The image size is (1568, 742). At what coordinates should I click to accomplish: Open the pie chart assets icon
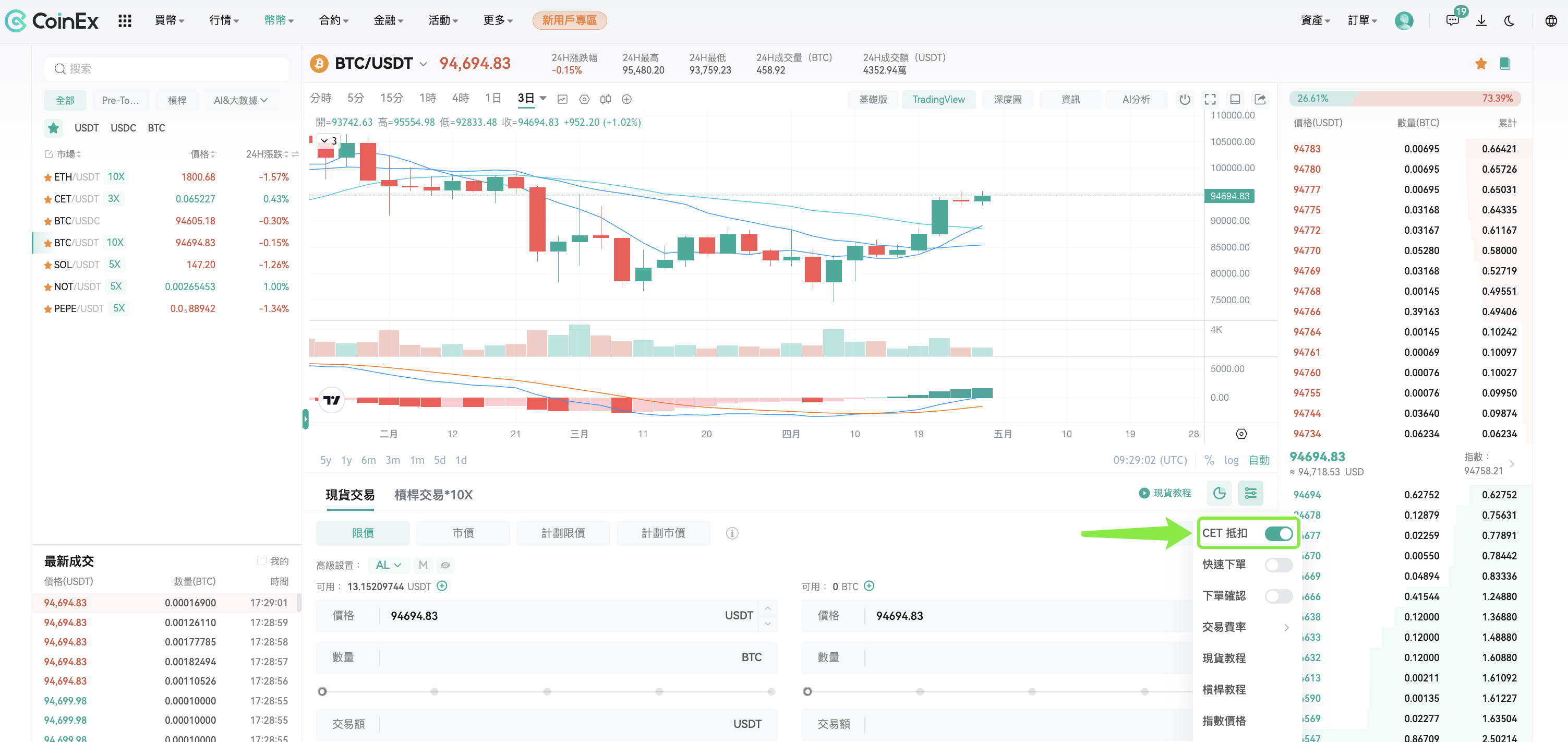(x=1219, y=493)
